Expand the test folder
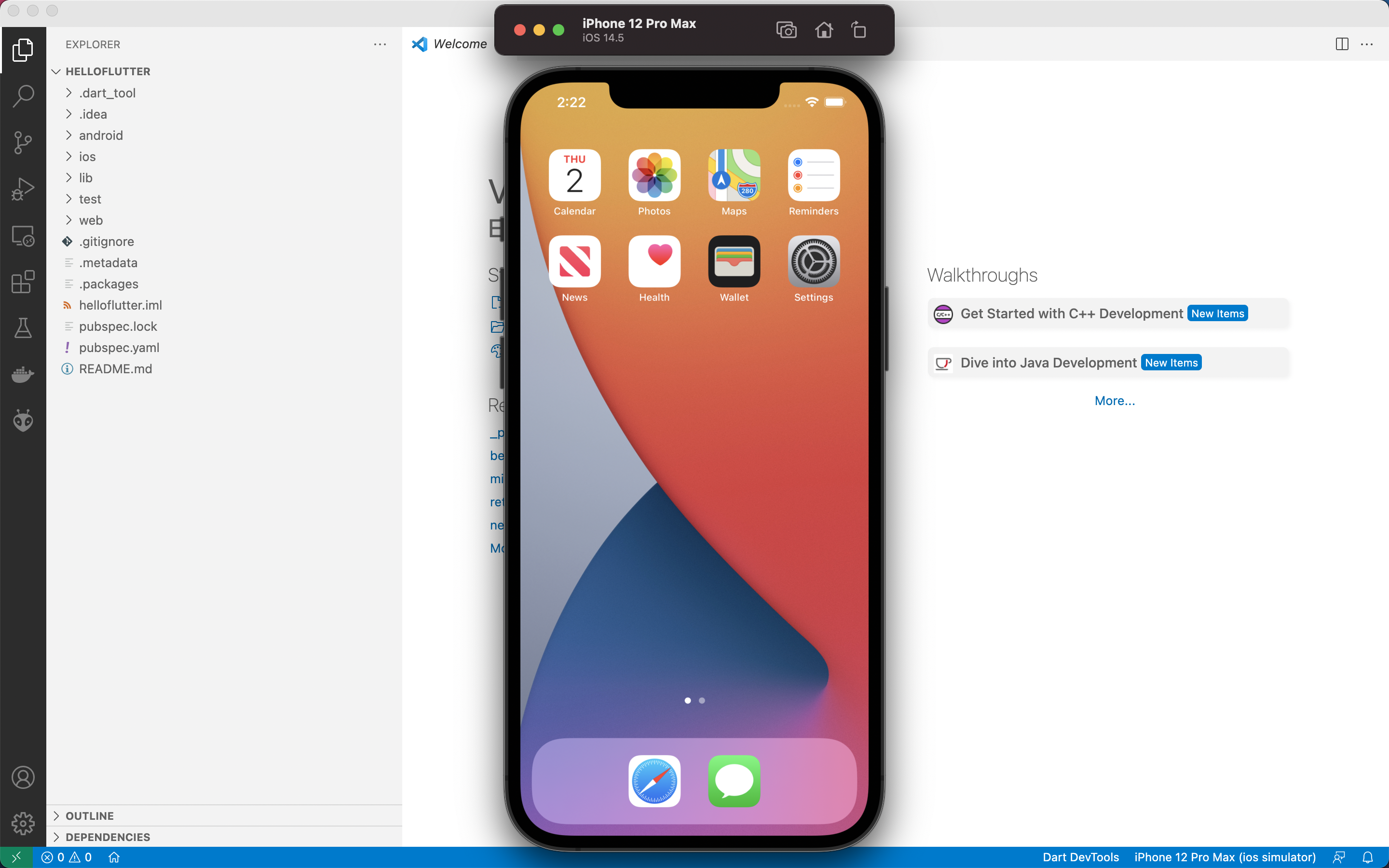Screen dimensions: 1389x868 (224, 199)
